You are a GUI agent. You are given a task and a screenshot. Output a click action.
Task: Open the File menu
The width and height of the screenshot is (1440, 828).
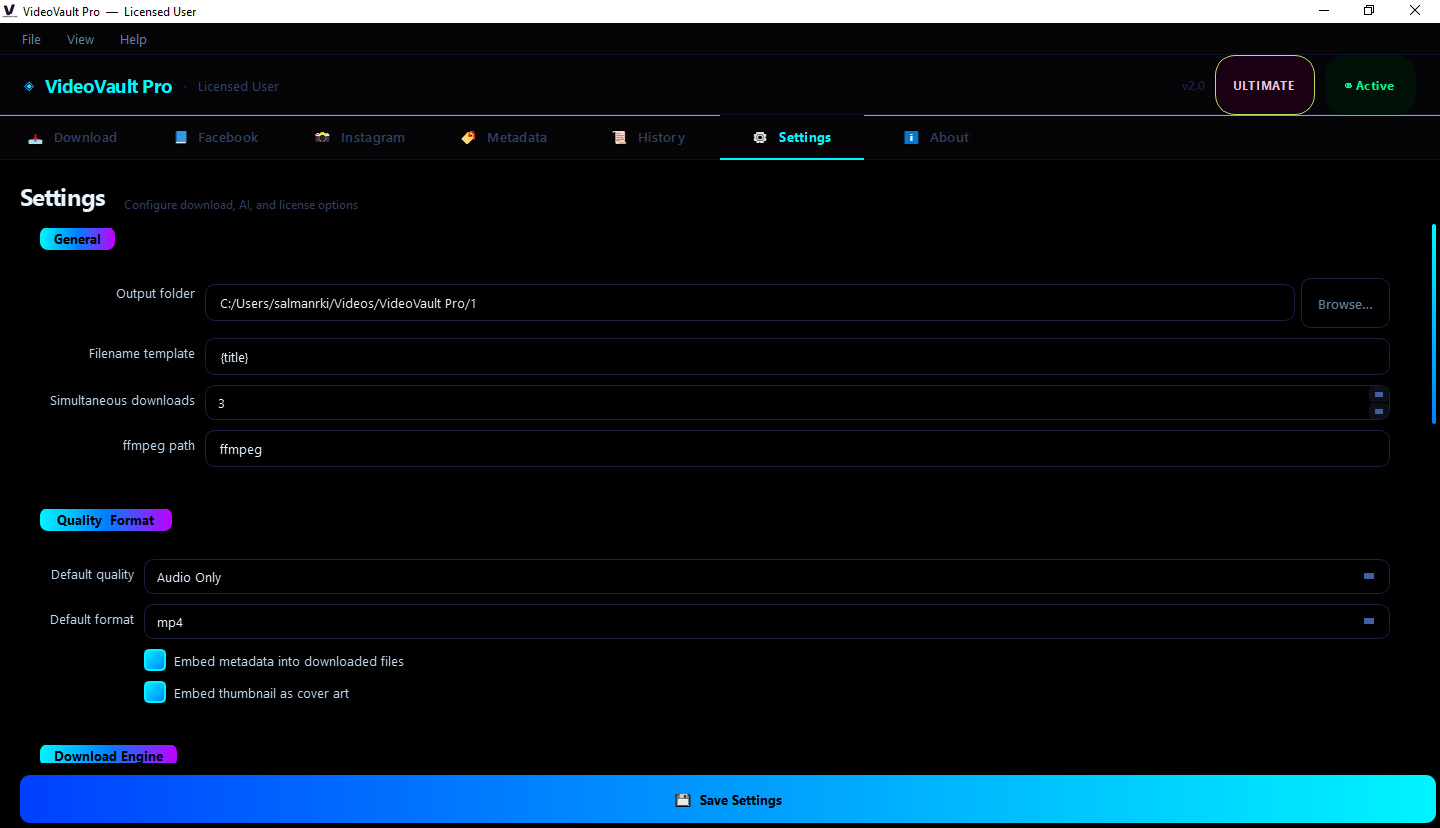pyautogui.click(x=31, y=40)
